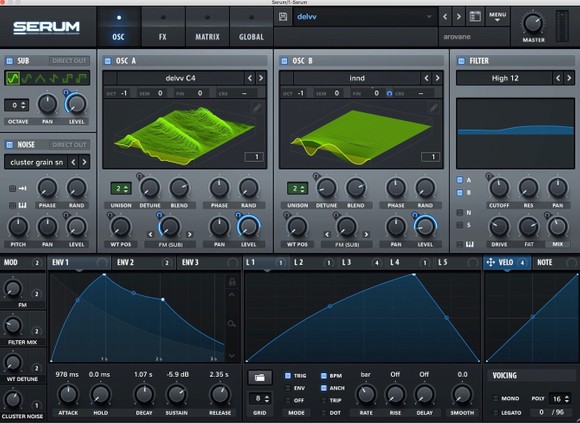Image resolution: width=580 pixels, height=423 pixels.
Task: Load next preset with right arrow
Action: 459,17
